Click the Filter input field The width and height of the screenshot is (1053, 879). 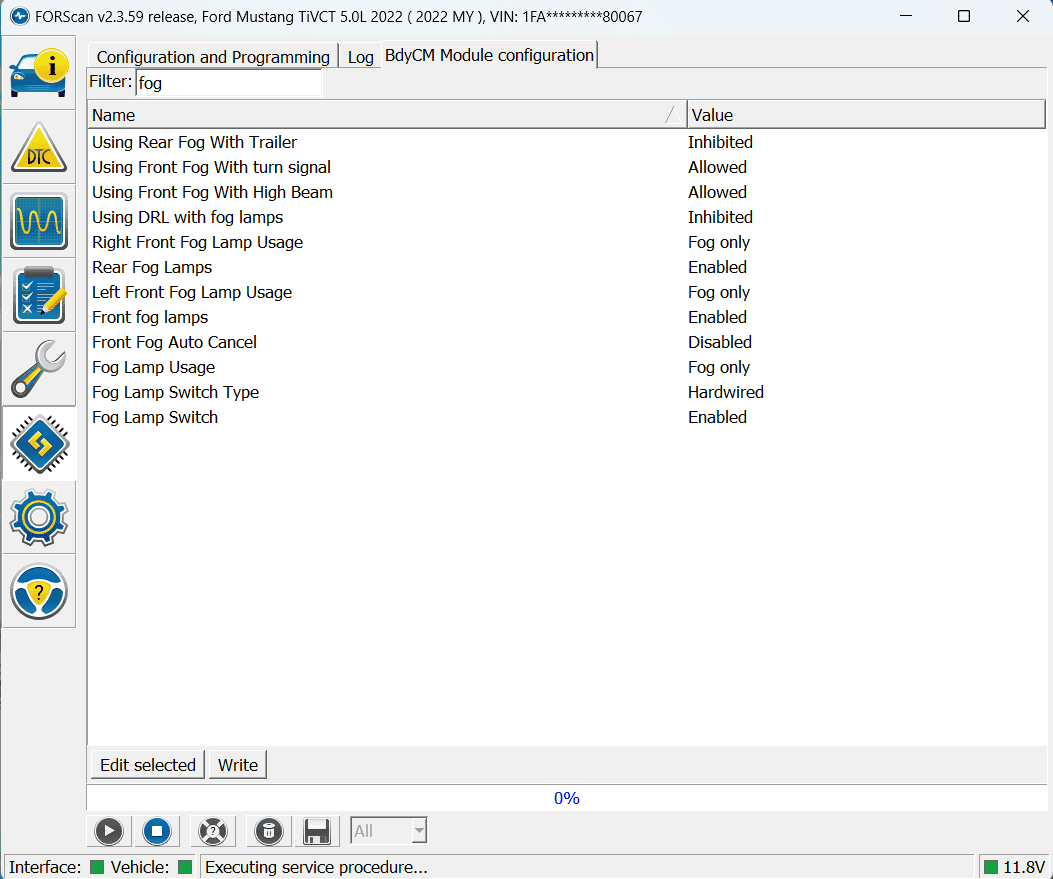coord(228,83)
